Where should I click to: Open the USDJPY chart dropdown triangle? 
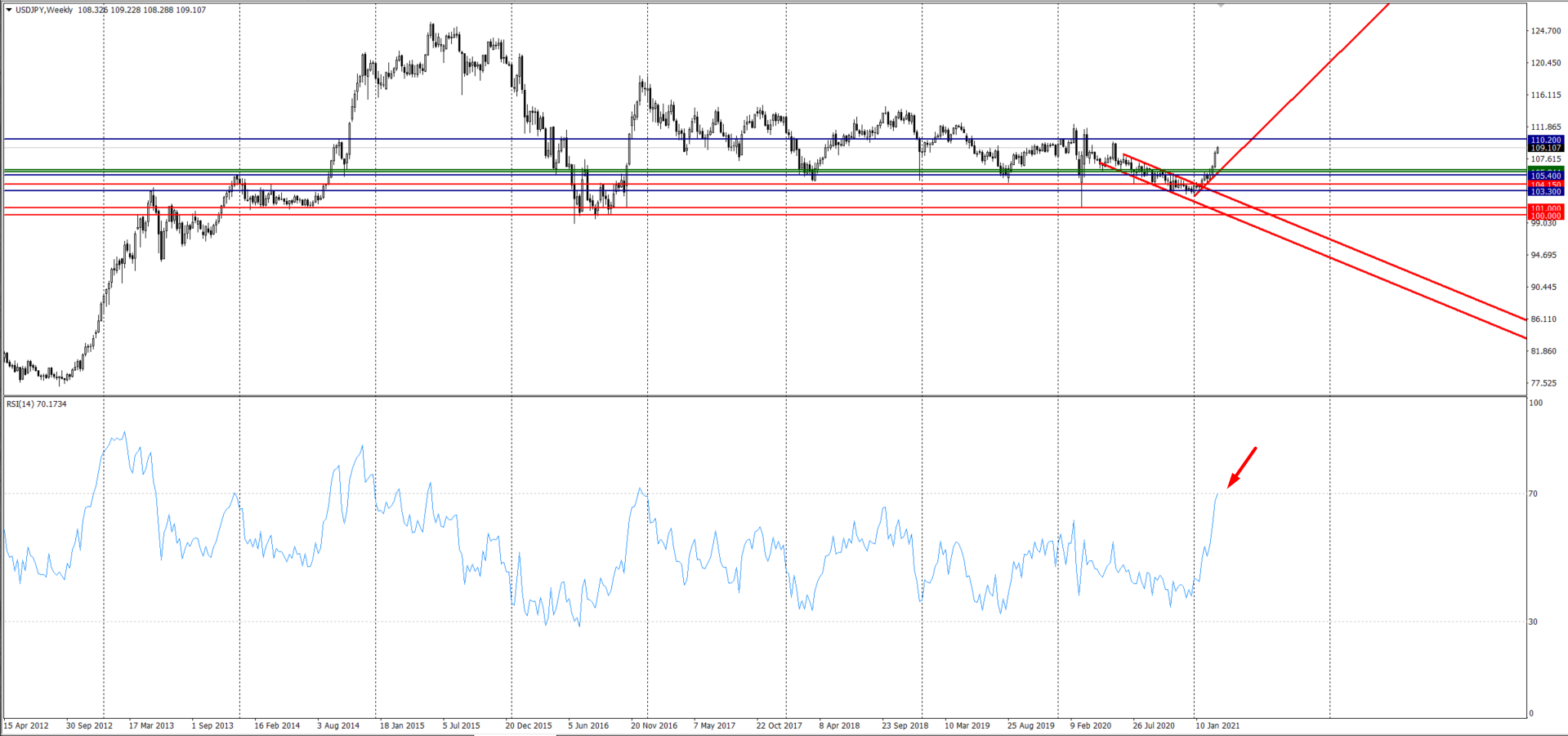tap(9, 10)
